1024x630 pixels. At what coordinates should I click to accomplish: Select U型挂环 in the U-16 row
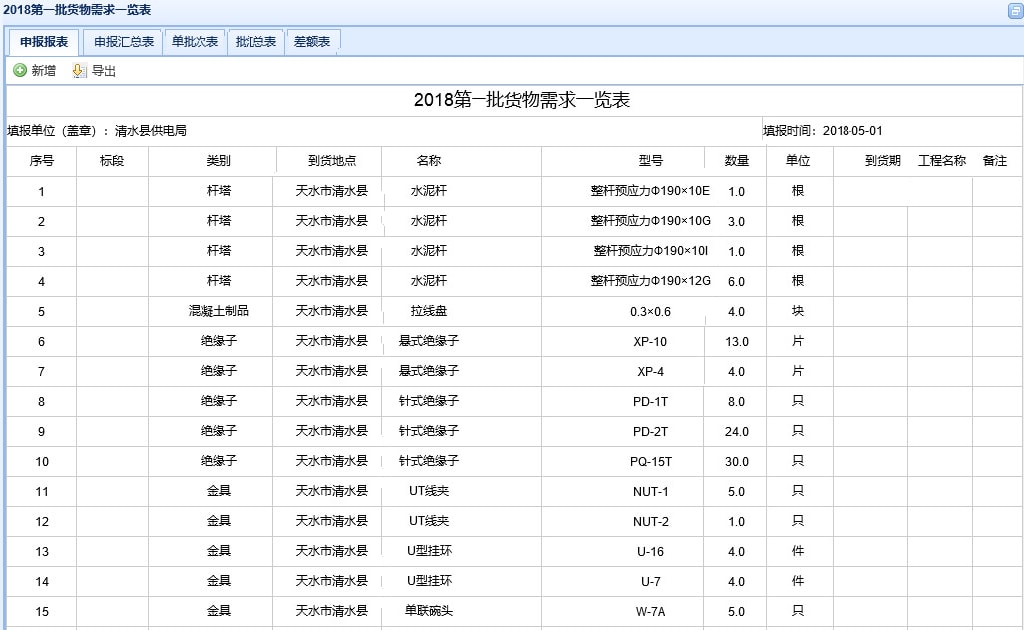click(429, 551)
